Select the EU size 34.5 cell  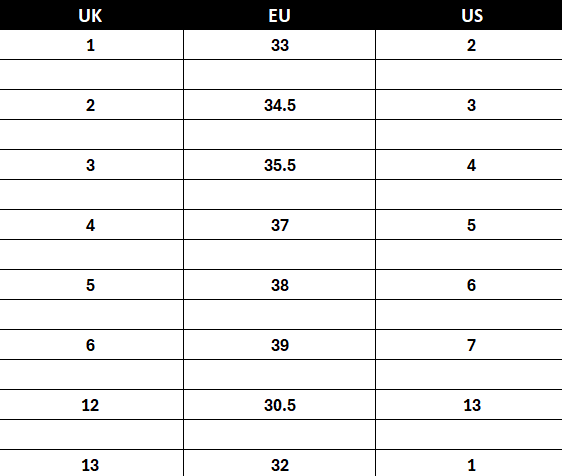[280, 105]
